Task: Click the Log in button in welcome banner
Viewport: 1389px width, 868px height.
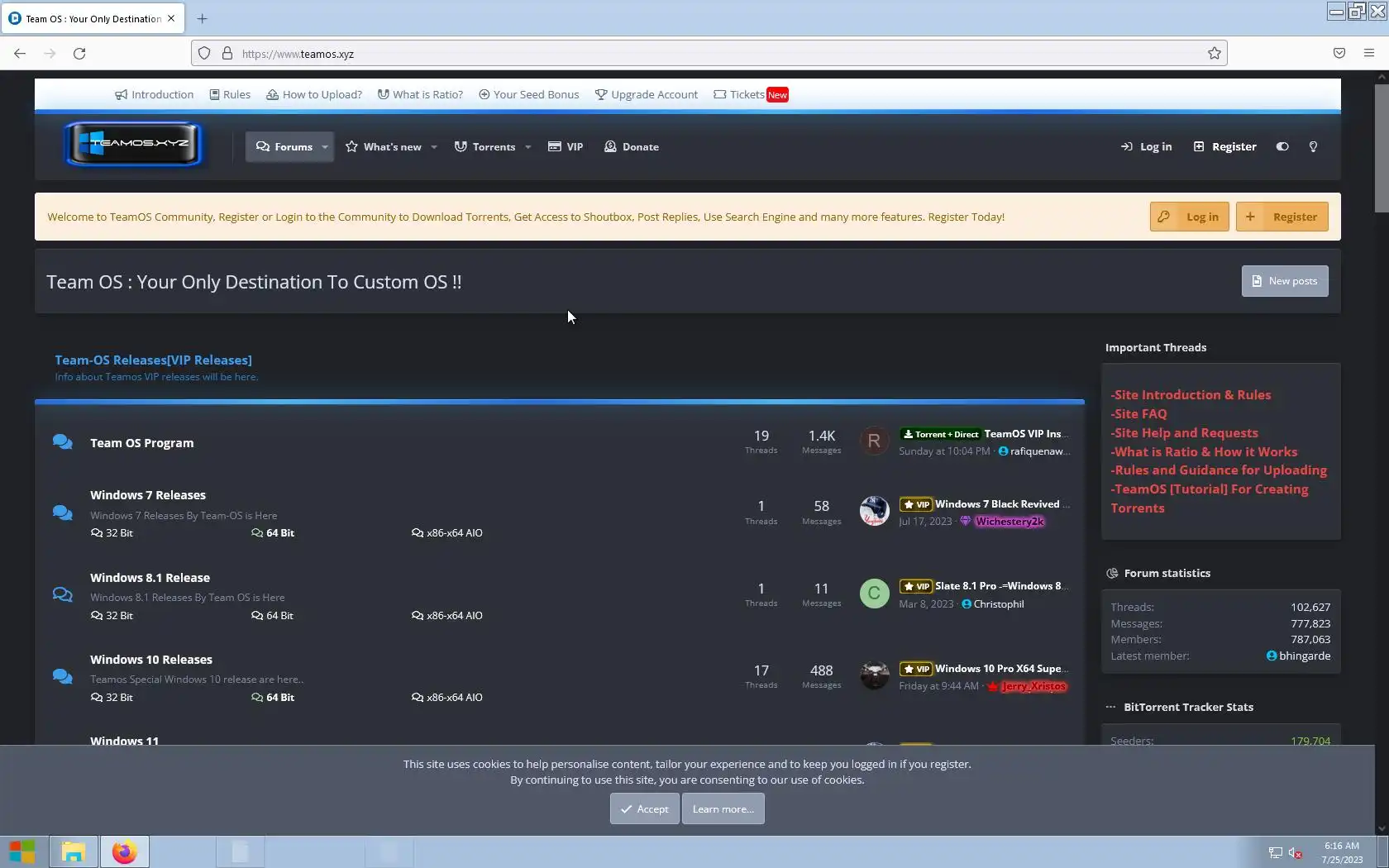Action: 1190,217
